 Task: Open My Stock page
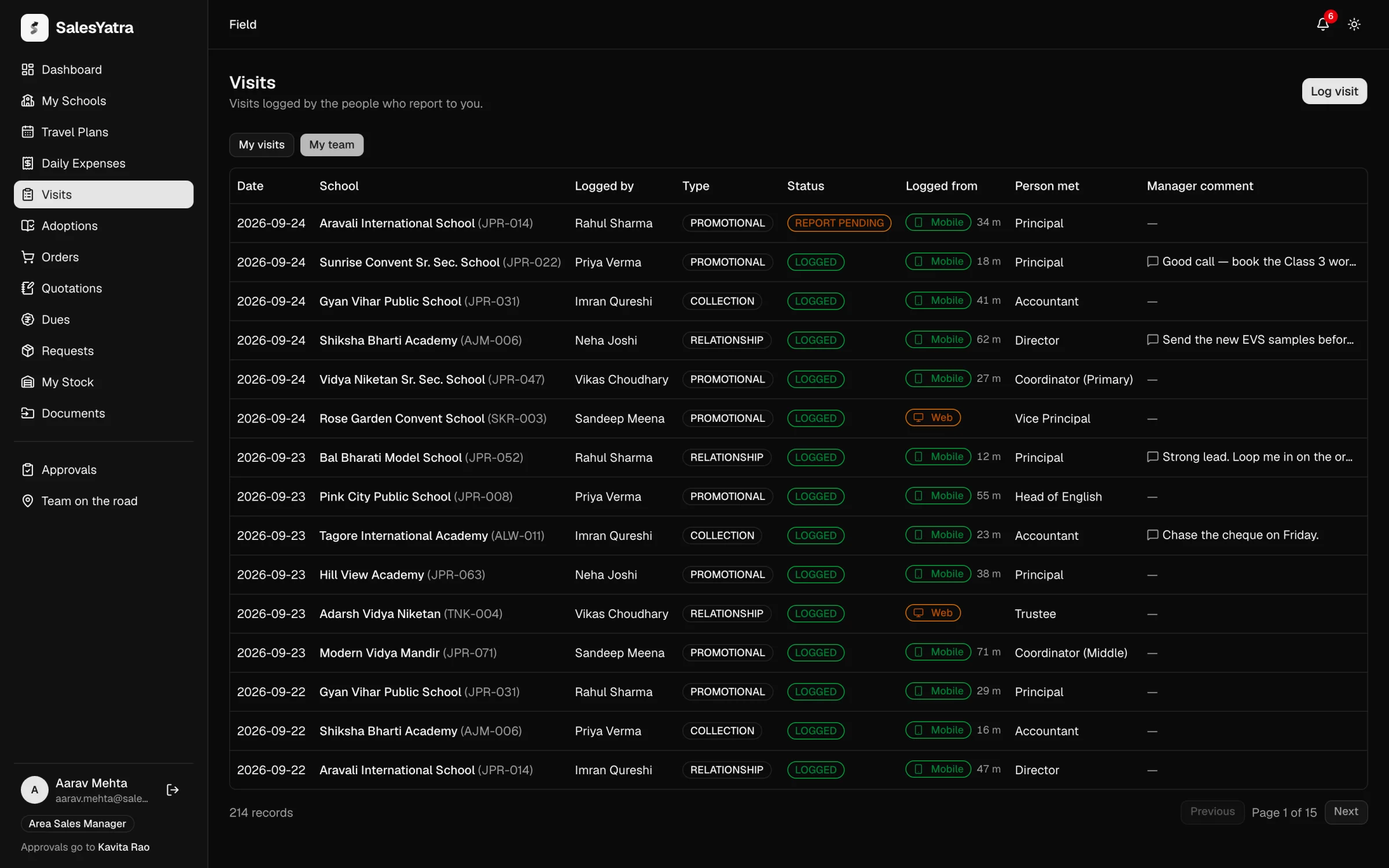[x=104, y=382]
